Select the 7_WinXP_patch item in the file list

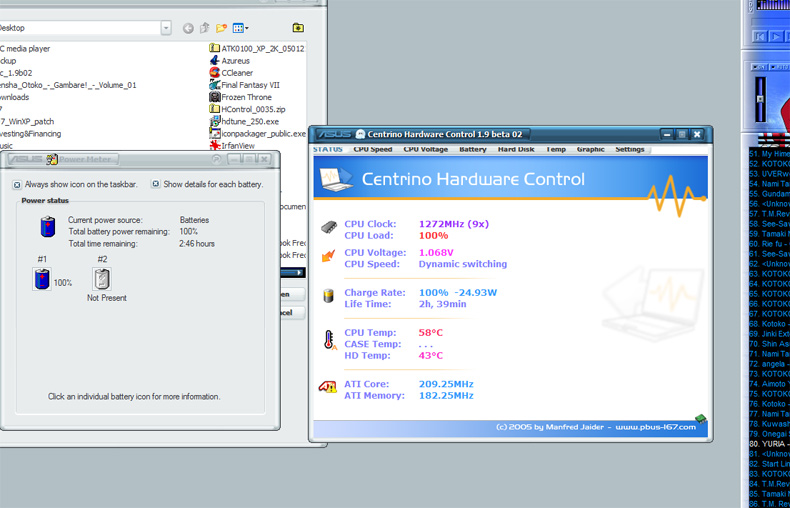point(27,121)
